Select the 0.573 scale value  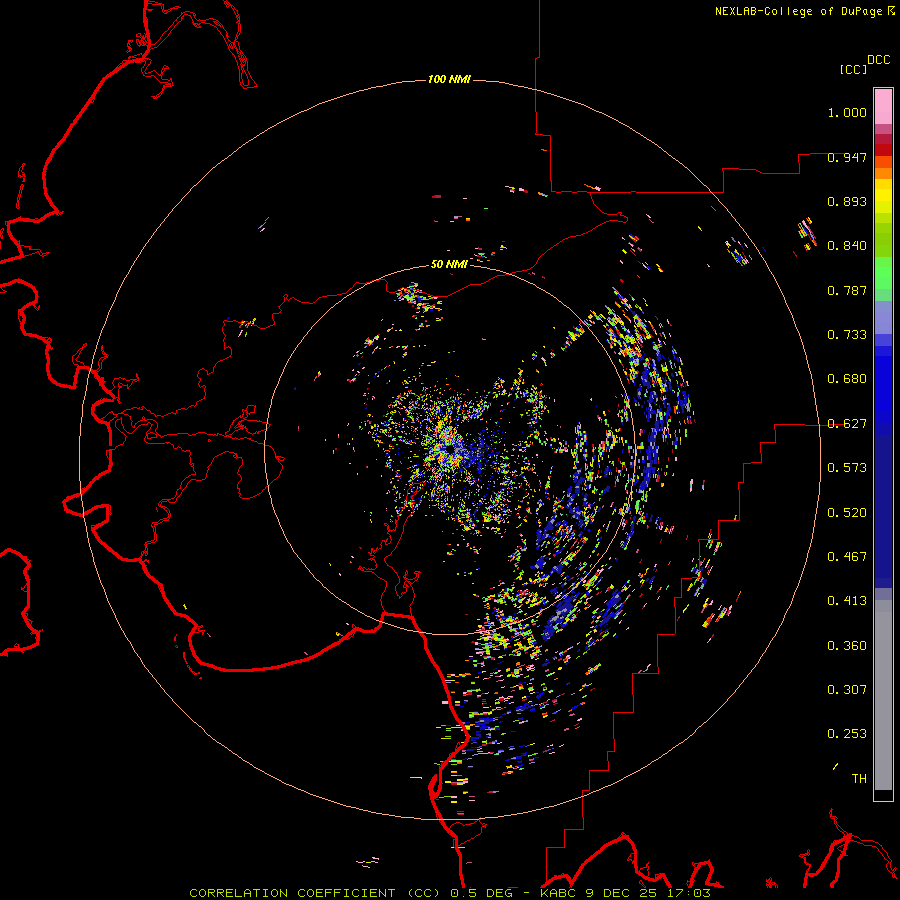(847, 468)
